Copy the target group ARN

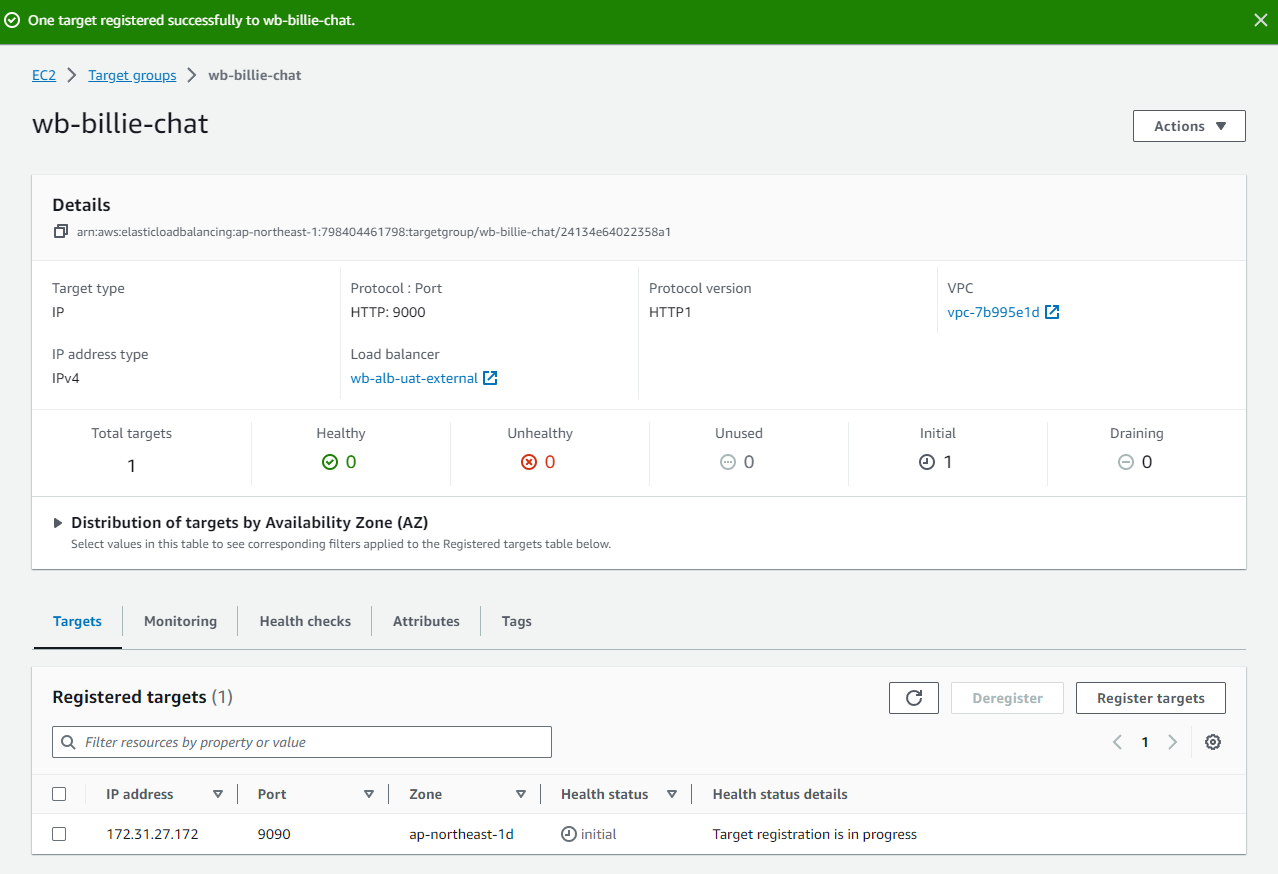(x=61, y=232)
